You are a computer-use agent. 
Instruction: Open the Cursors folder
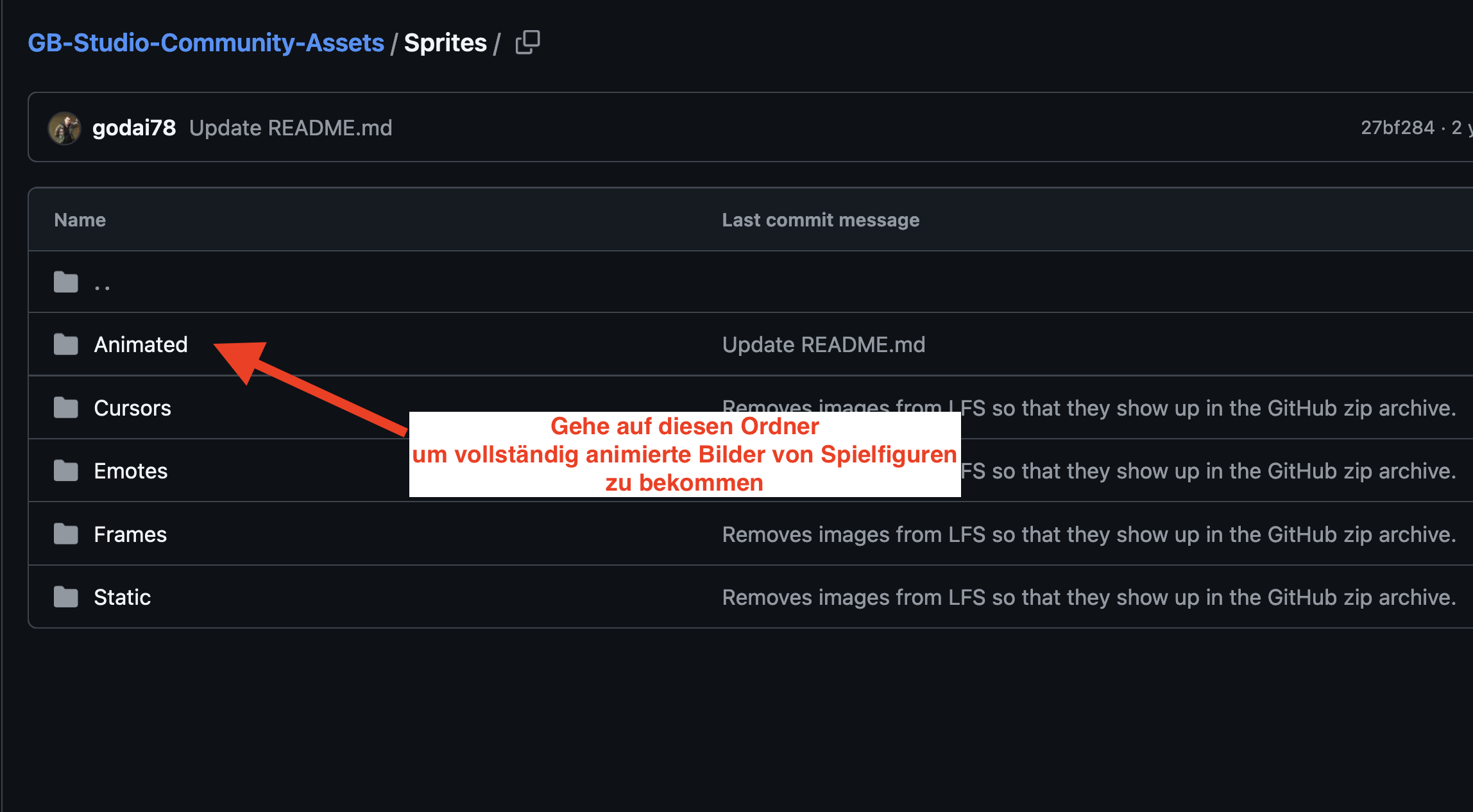point(132,408)
